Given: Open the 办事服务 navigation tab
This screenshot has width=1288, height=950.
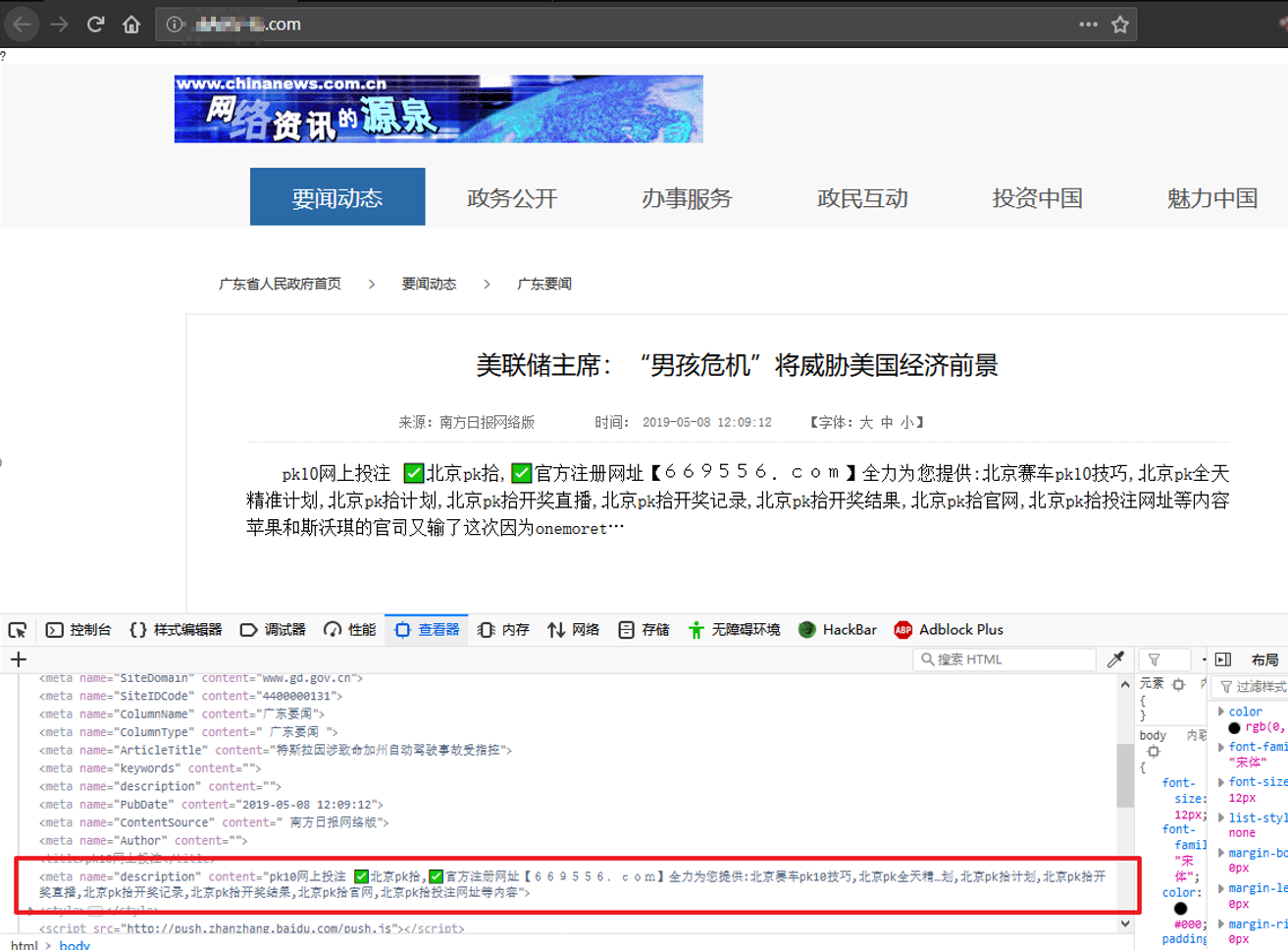Looking at the screenshot, I should coord(687,197).
